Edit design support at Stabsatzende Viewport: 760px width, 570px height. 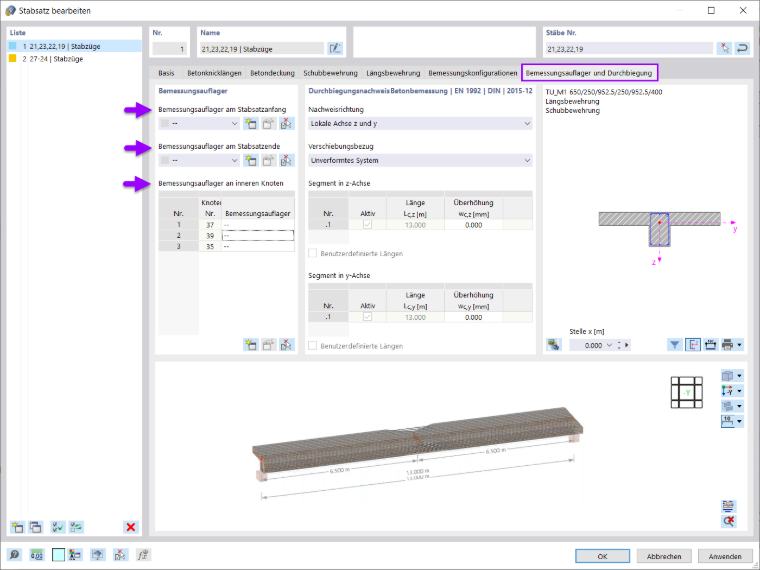[x=269, y=160]
